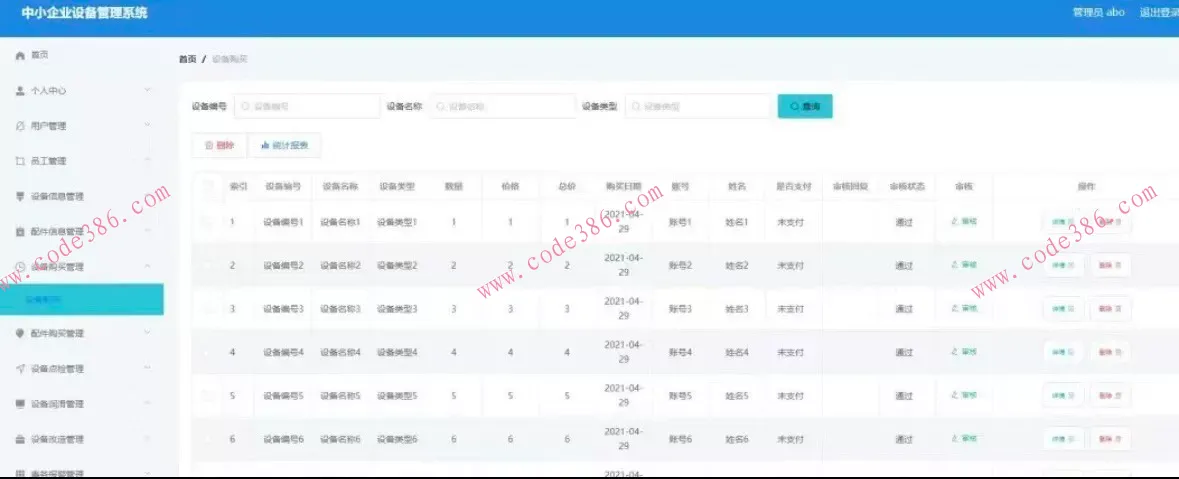The width and height of the screenshot is (1179, 479).
Task: Tick the checkbox for row index 1
Action: [208, 222]
